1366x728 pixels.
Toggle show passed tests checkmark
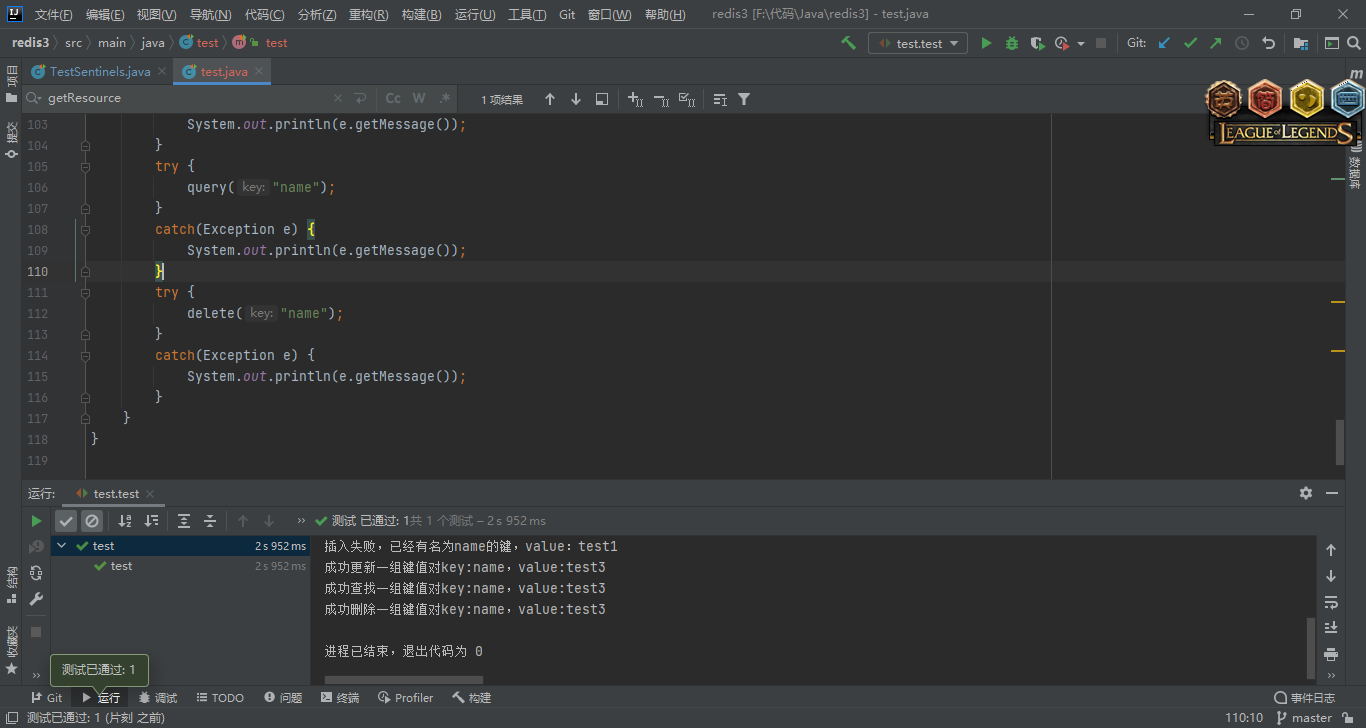66,521
